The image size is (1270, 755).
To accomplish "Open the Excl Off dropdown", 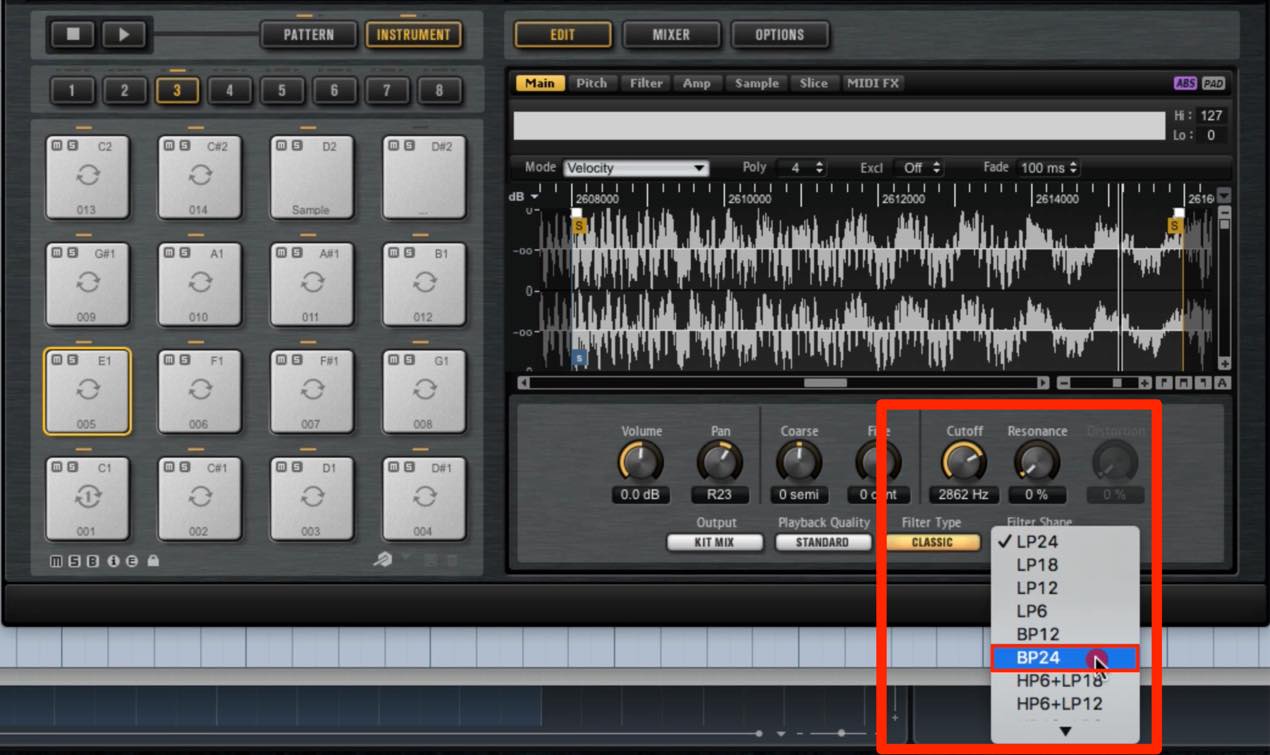I will pos(917,168).
